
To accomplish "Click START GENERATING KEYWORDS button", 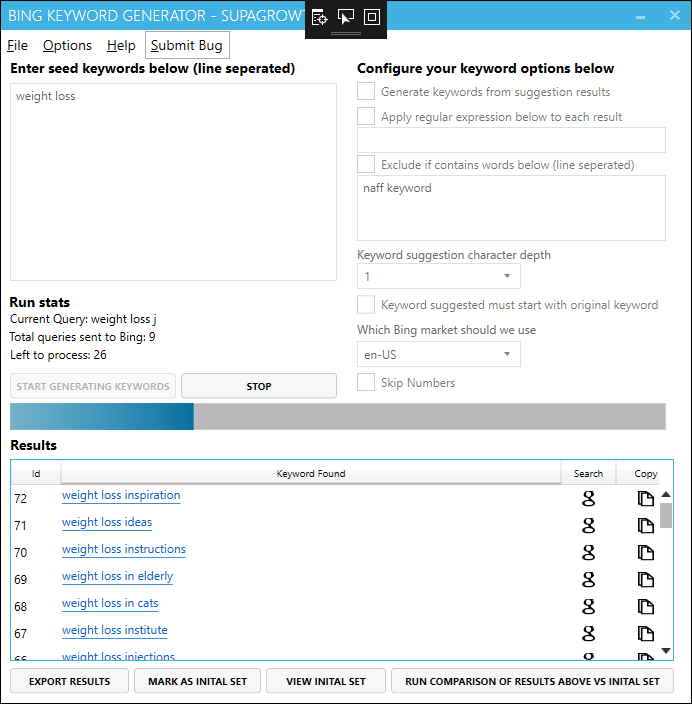I will point(93,386).
